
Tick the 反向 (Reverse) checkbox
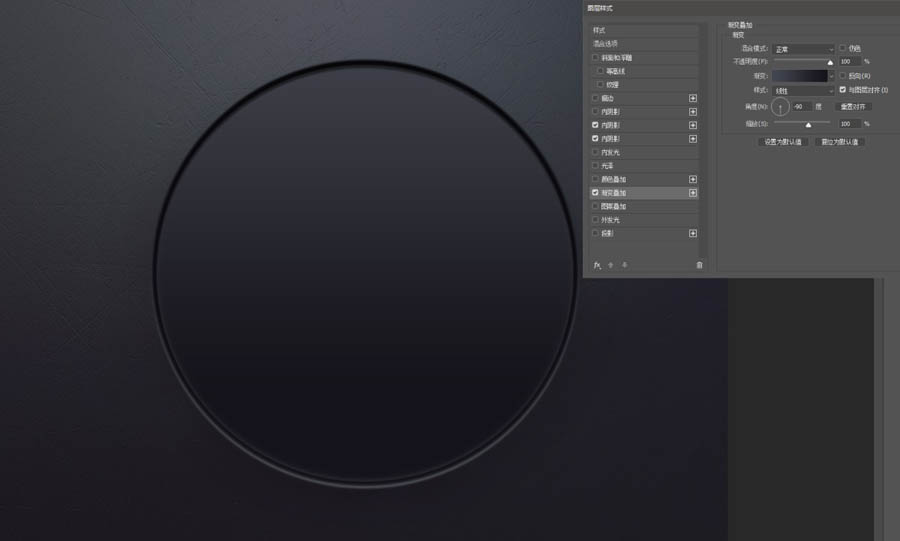click(843, 76)
